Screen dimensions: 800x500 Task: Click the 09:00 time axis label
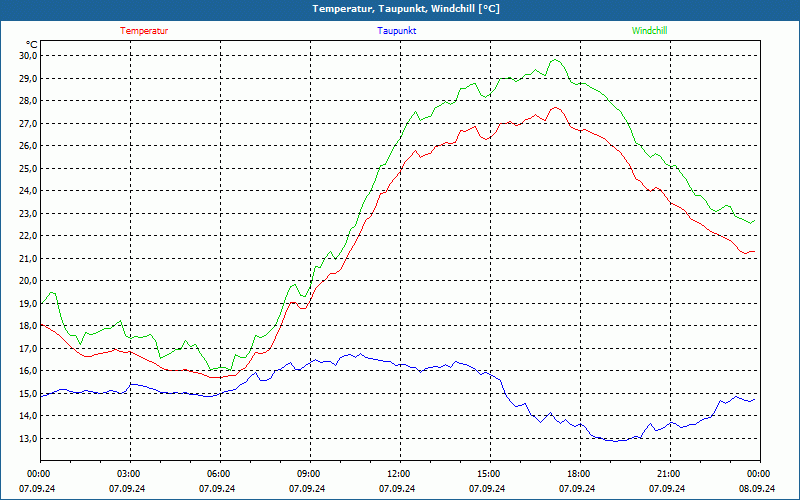point(310,474)
